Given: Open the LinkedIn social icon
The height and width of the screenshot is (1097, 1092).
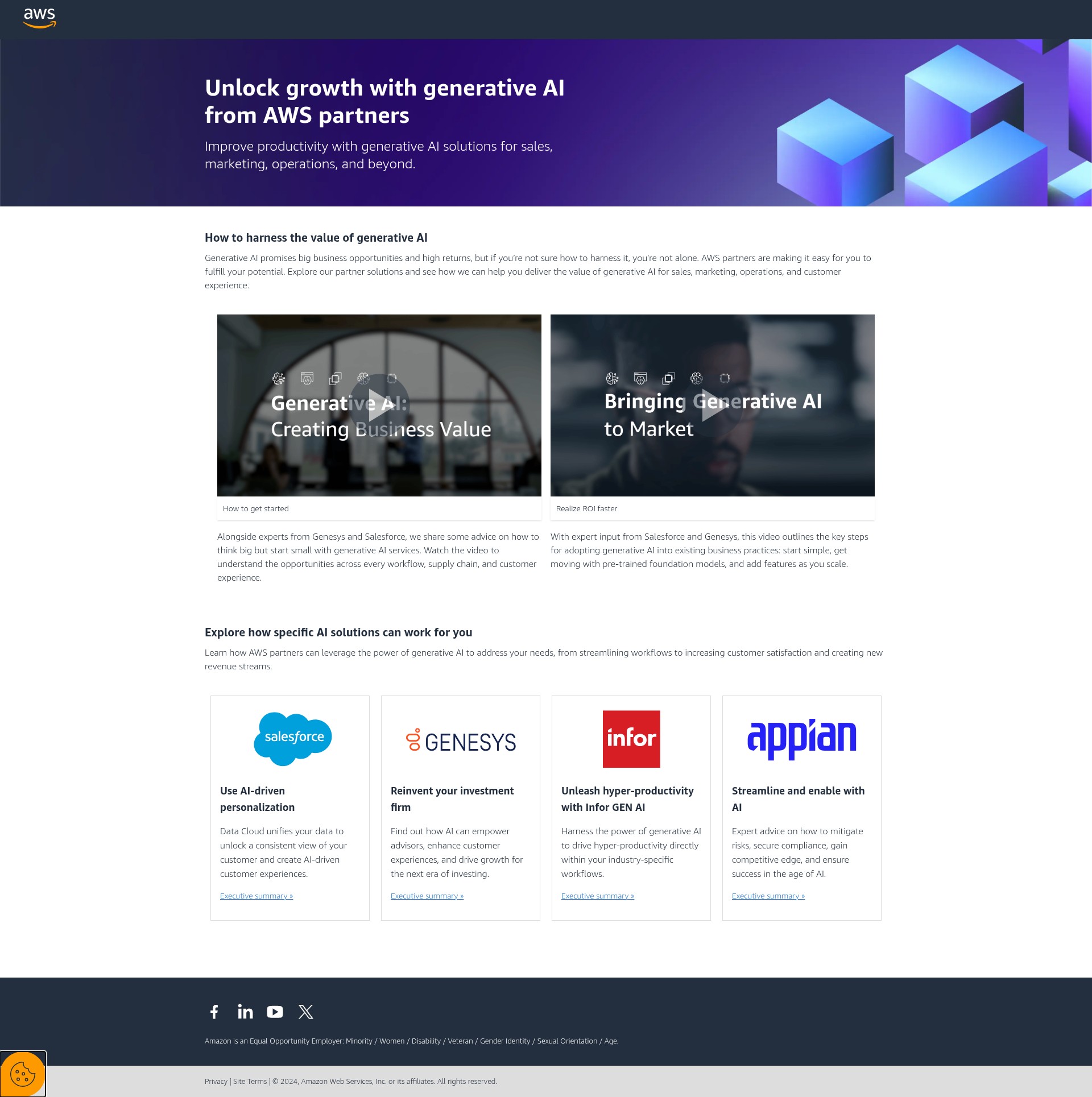Looking at the screenshot, I should click(x=245, y=1012).
